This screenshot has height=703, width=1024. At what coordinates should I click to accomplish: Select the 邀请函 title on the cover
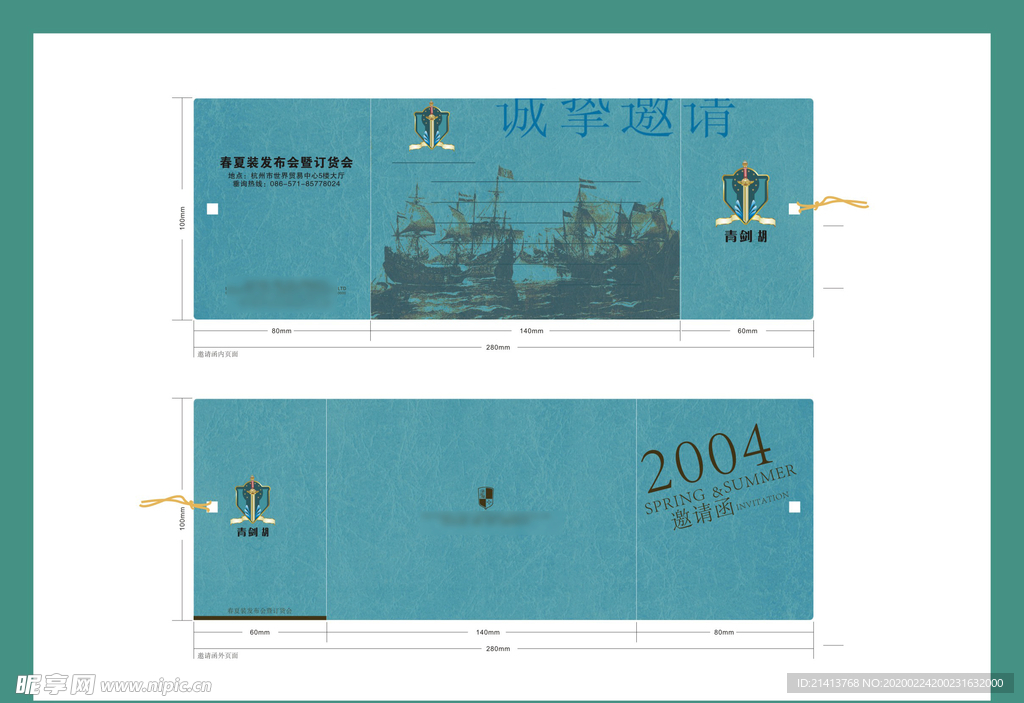[x=703, y=514]
